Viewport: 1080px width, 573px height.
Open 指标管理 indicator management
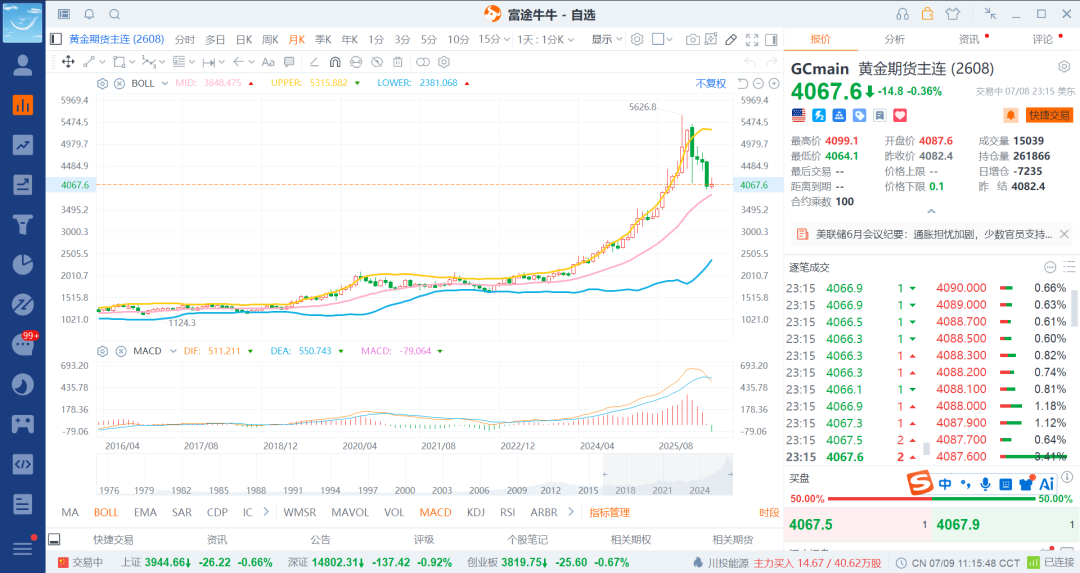(x=610, y=512)
